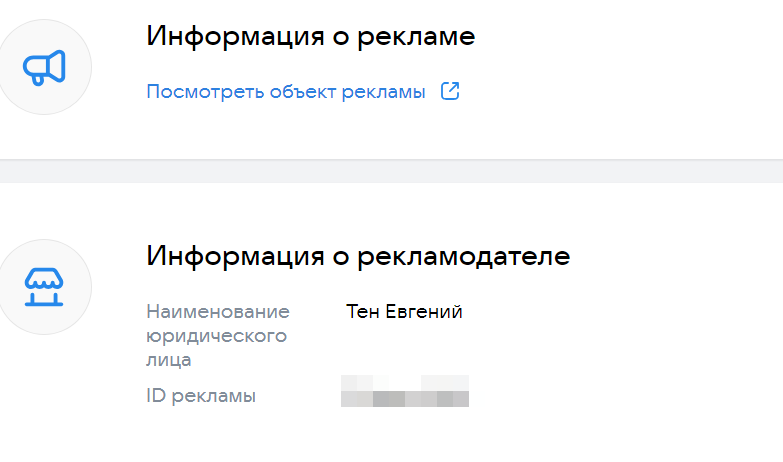
Task: Click the "юридического" label word
Action: [x=216, y=336]
